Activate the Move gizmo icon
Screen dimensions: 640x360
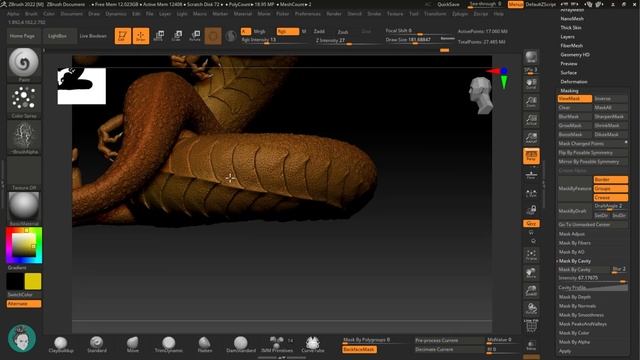tap(159, 36)
